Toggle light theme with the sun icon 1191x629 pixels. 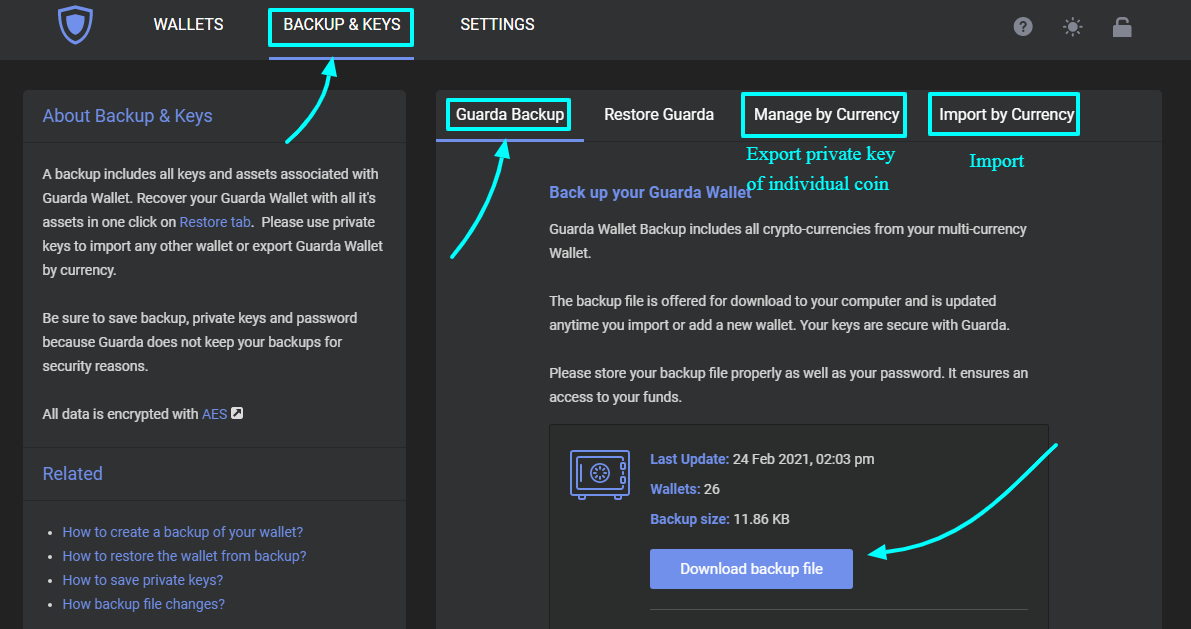click(x=1072, y=26)
